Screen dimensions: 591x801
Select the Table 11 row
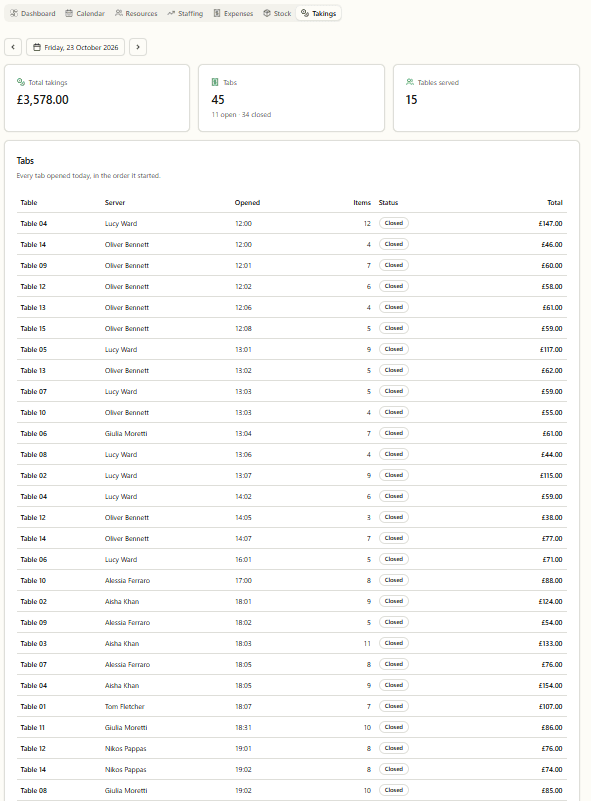pyautogui.click(x=292, y=727)
